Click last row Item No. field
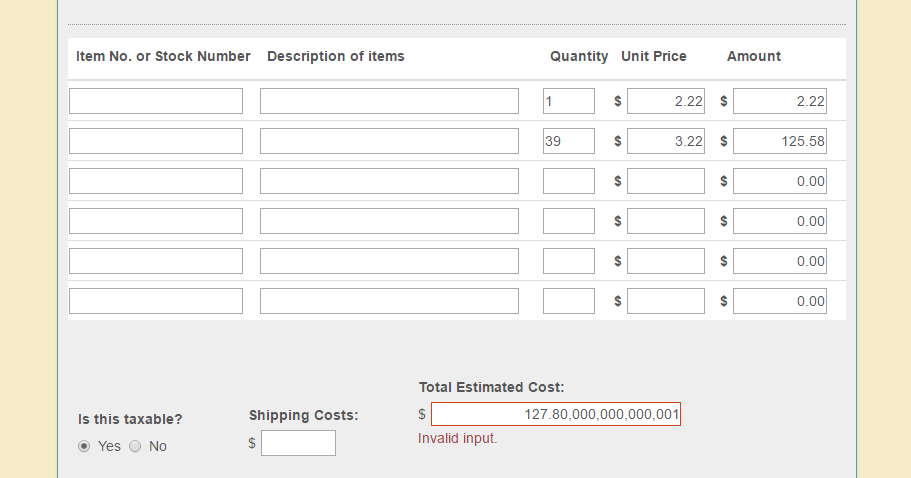911x478 pixels. tap(156, 301)
